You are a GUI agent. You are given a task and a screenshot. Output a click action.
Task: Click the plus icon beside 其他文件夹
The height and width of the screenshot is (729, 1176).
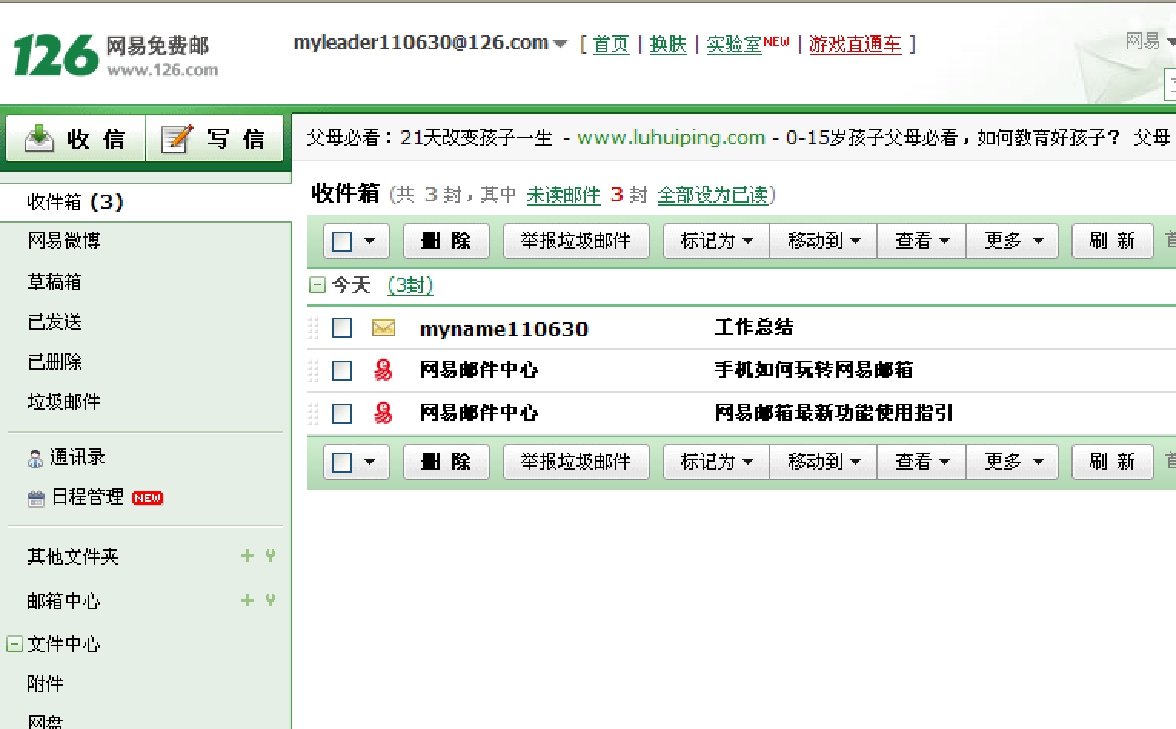tap(247, 556)
